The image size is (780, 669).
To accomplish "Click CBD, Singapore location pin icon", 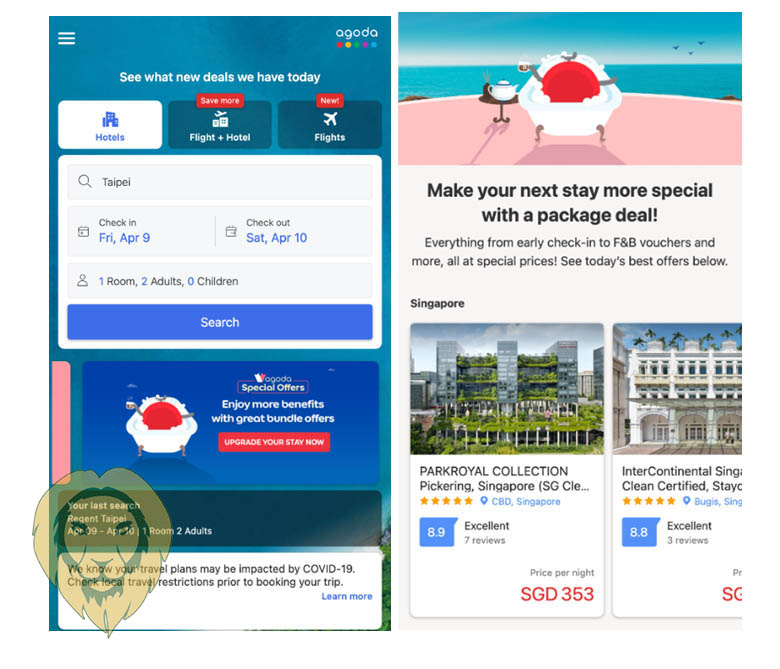I will point(484,501).
